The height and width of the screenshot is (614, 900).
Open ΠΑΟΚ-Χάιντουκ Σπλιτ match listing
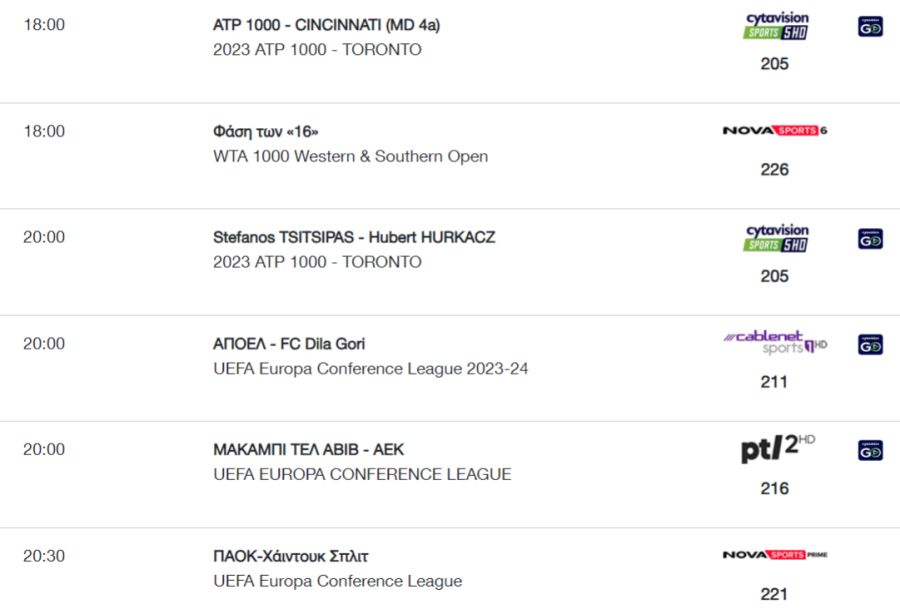290,556
